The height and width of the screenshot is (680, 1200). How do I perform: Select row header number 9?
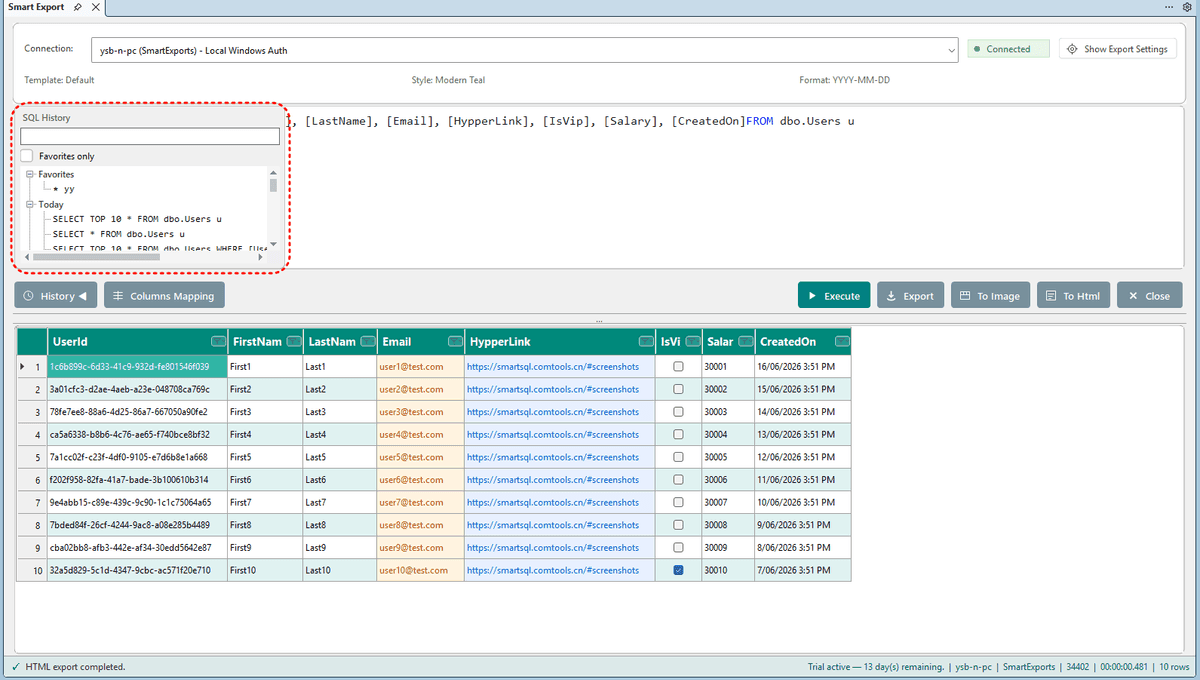pos(32,548)
